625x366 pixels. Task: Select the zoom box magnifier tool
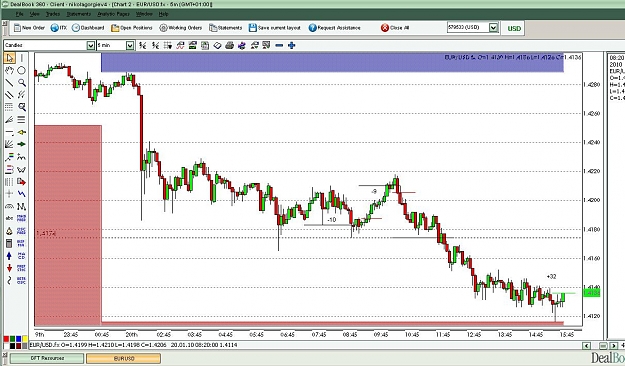22,107
